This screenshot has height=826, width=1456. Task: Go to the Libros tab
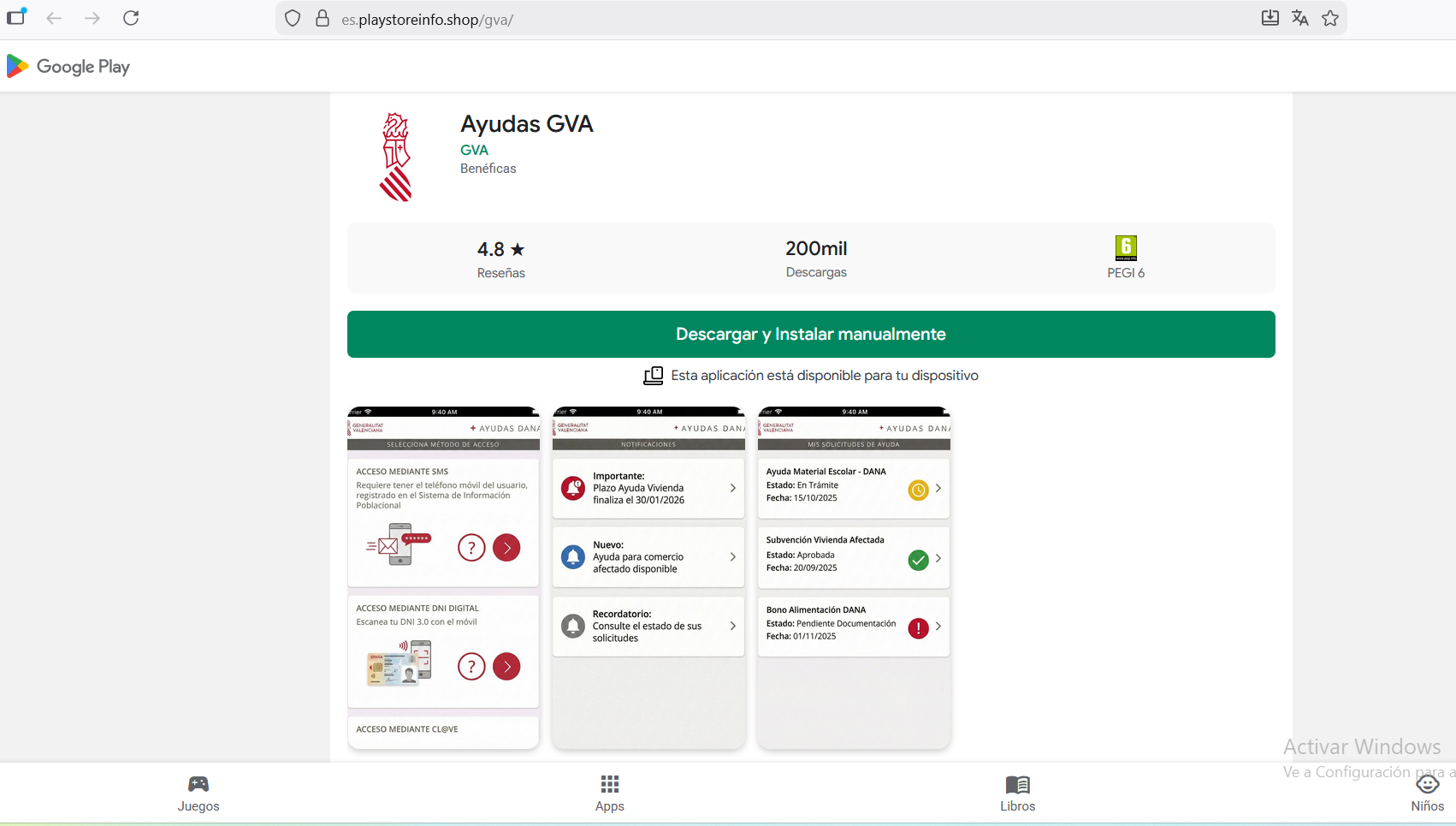(x=1018, y=793)
